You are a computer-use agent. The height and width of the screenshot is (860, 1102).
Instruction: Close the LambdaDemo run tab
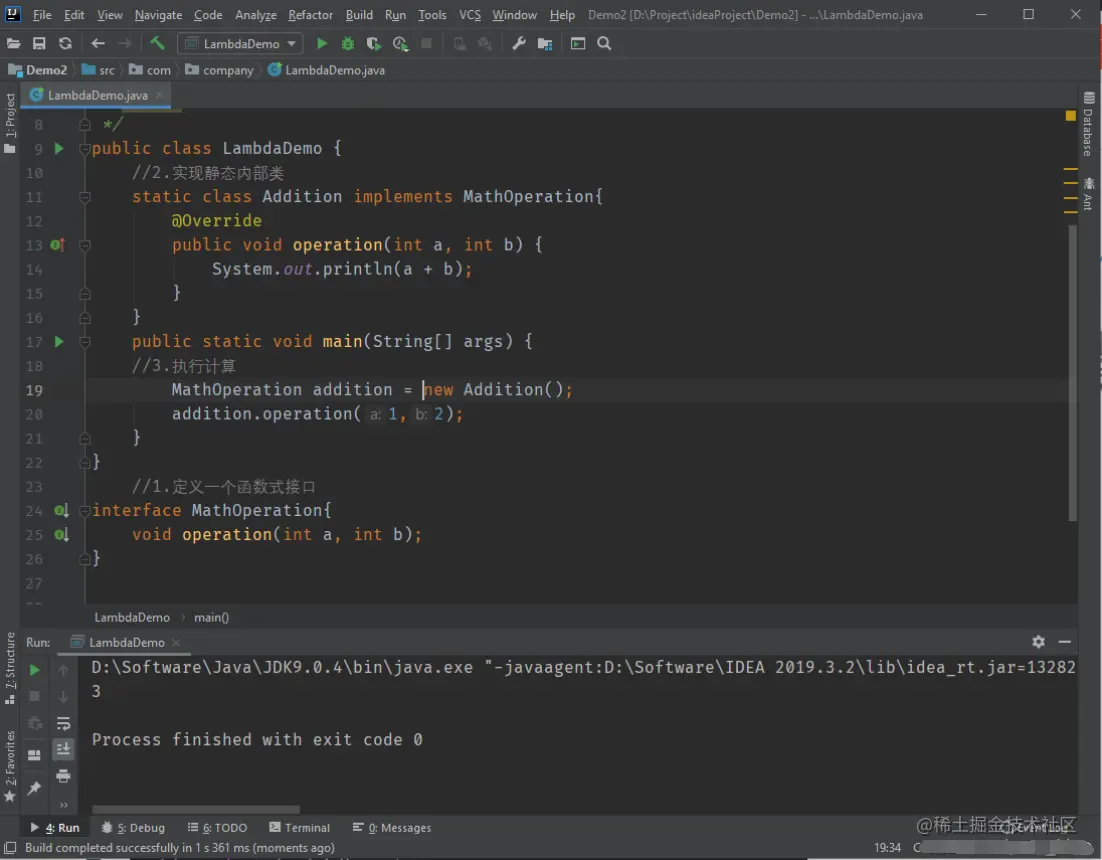[x=176, y=642]
